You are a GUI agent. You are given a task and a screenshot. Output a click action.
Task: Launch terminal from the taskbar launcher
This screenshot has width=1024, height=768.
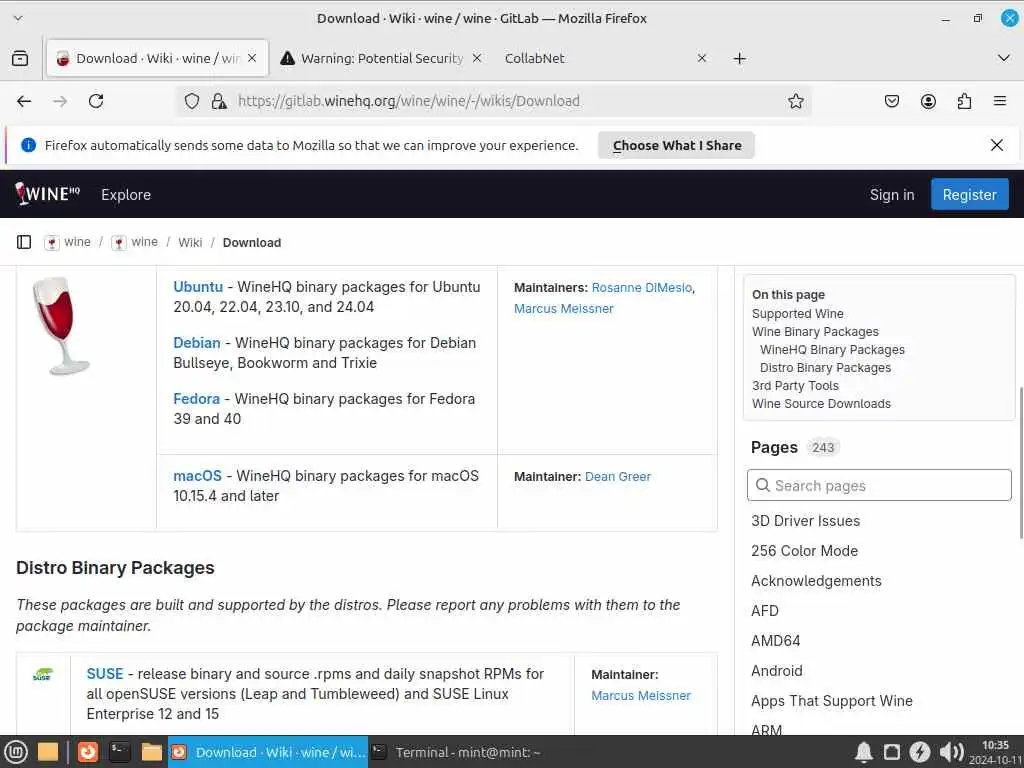119,752
